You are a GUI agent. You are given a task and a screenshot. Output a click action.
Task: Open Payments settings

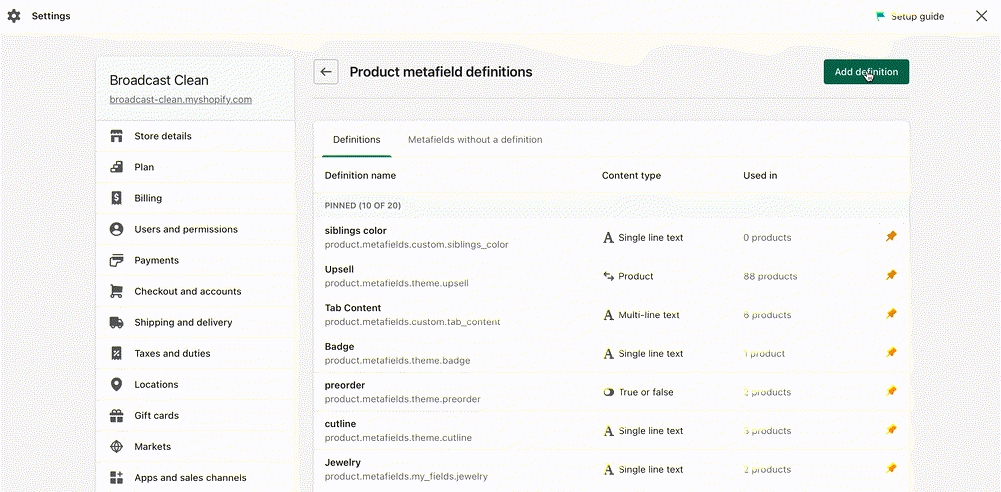156,260
